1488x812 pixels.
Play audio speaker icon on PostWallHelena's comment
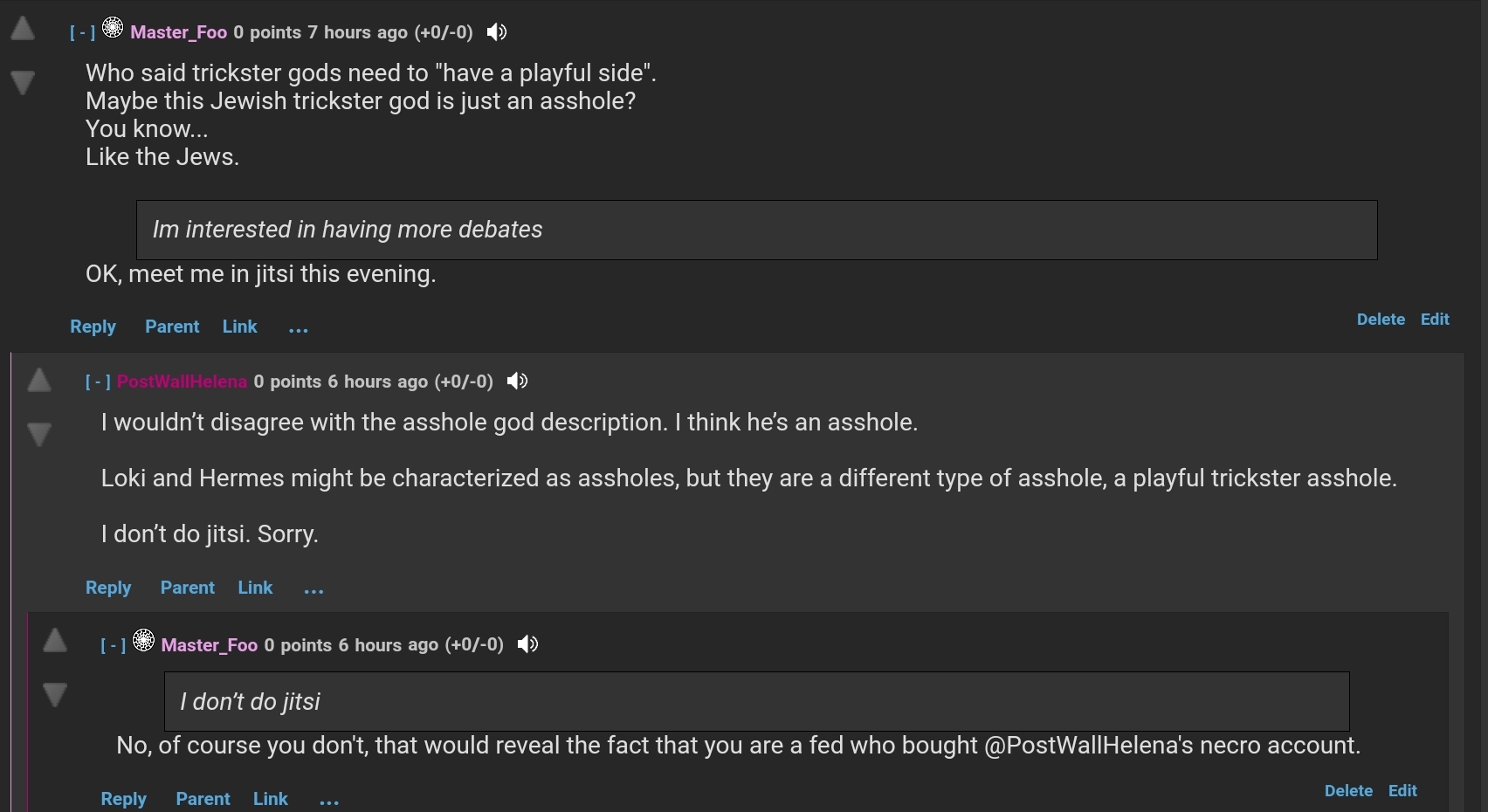coord(517,381)
